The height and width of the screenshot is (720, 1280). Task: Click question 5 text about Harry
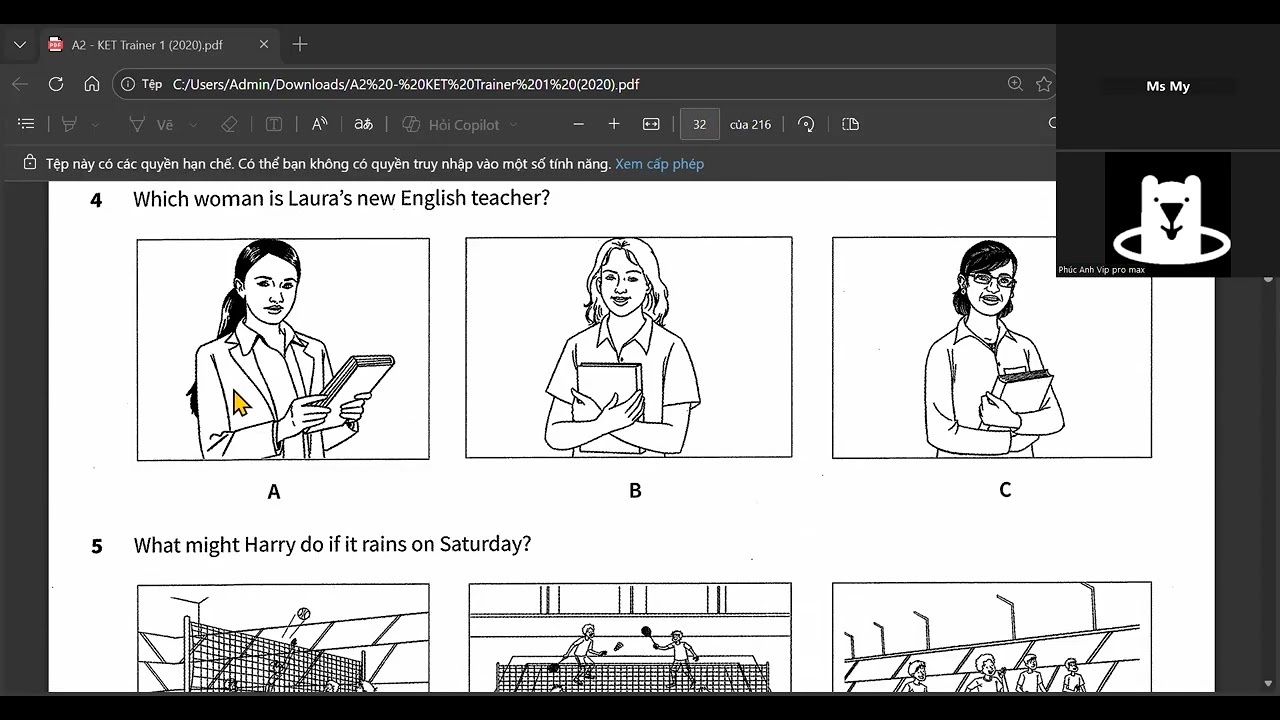click(332, 544)
